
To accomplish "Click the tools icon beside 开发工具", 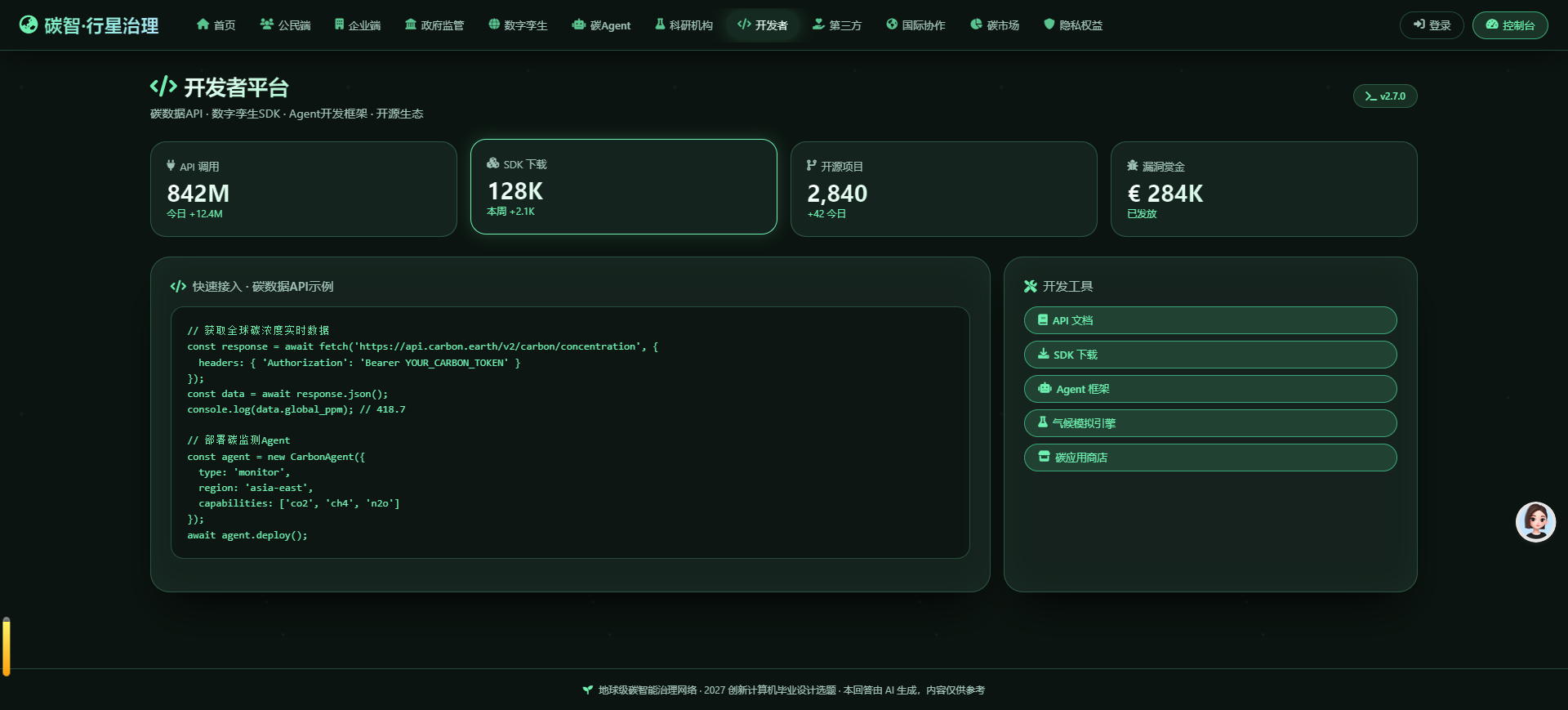I will [x=1031, y=286].
